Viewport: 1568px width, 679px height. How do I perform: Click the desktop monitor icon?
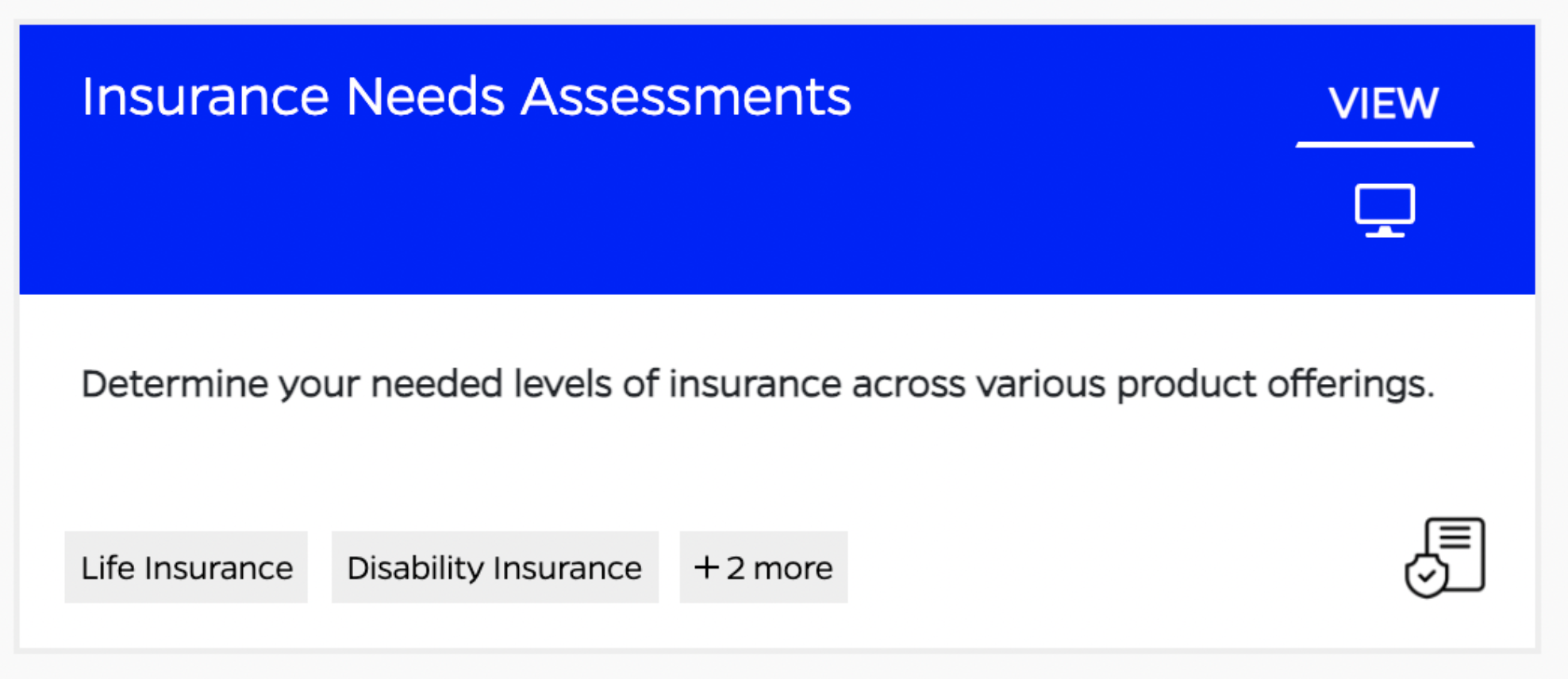click(x=1384, y=210)
